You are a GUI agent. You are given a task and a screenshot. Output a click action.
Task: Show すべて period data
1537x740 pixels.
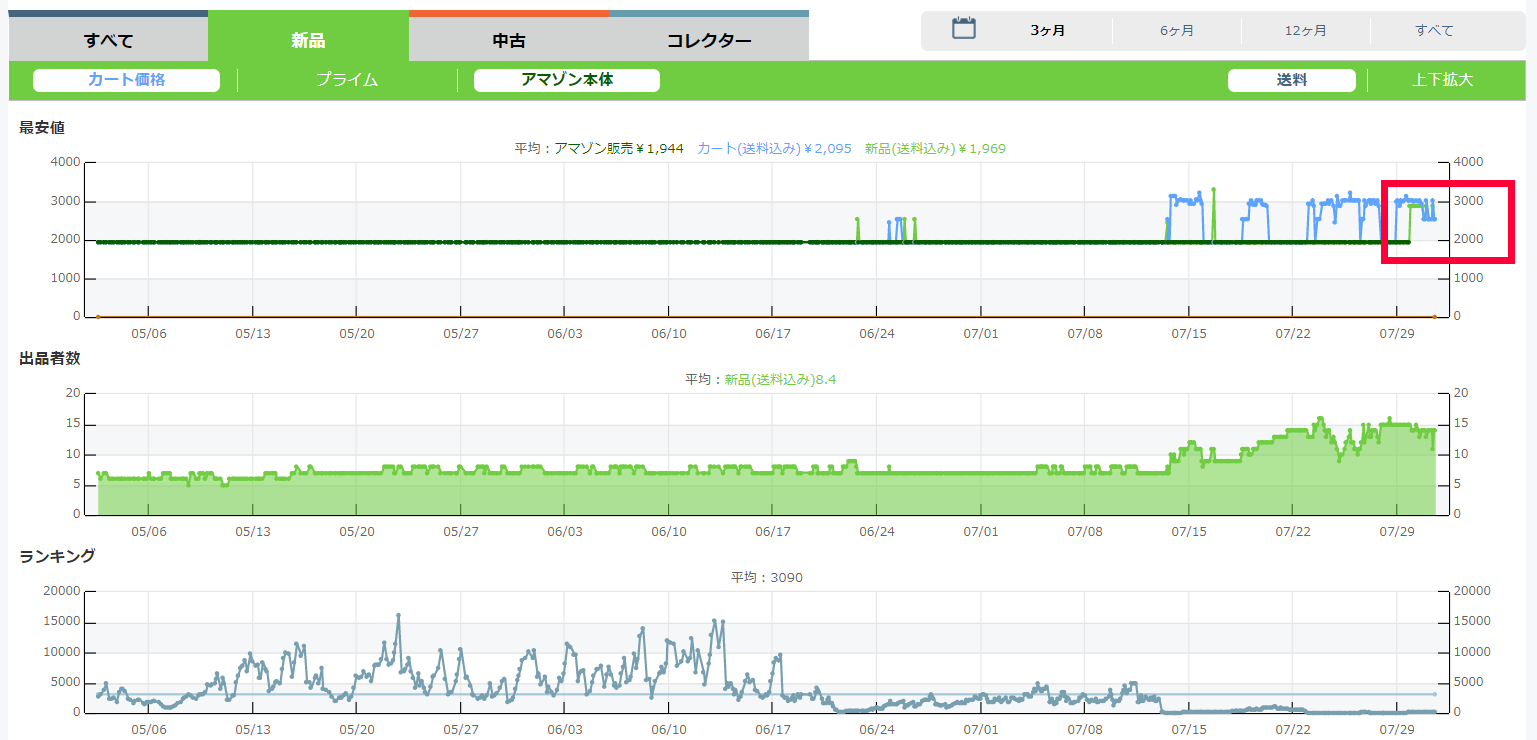pos(1434,30)
